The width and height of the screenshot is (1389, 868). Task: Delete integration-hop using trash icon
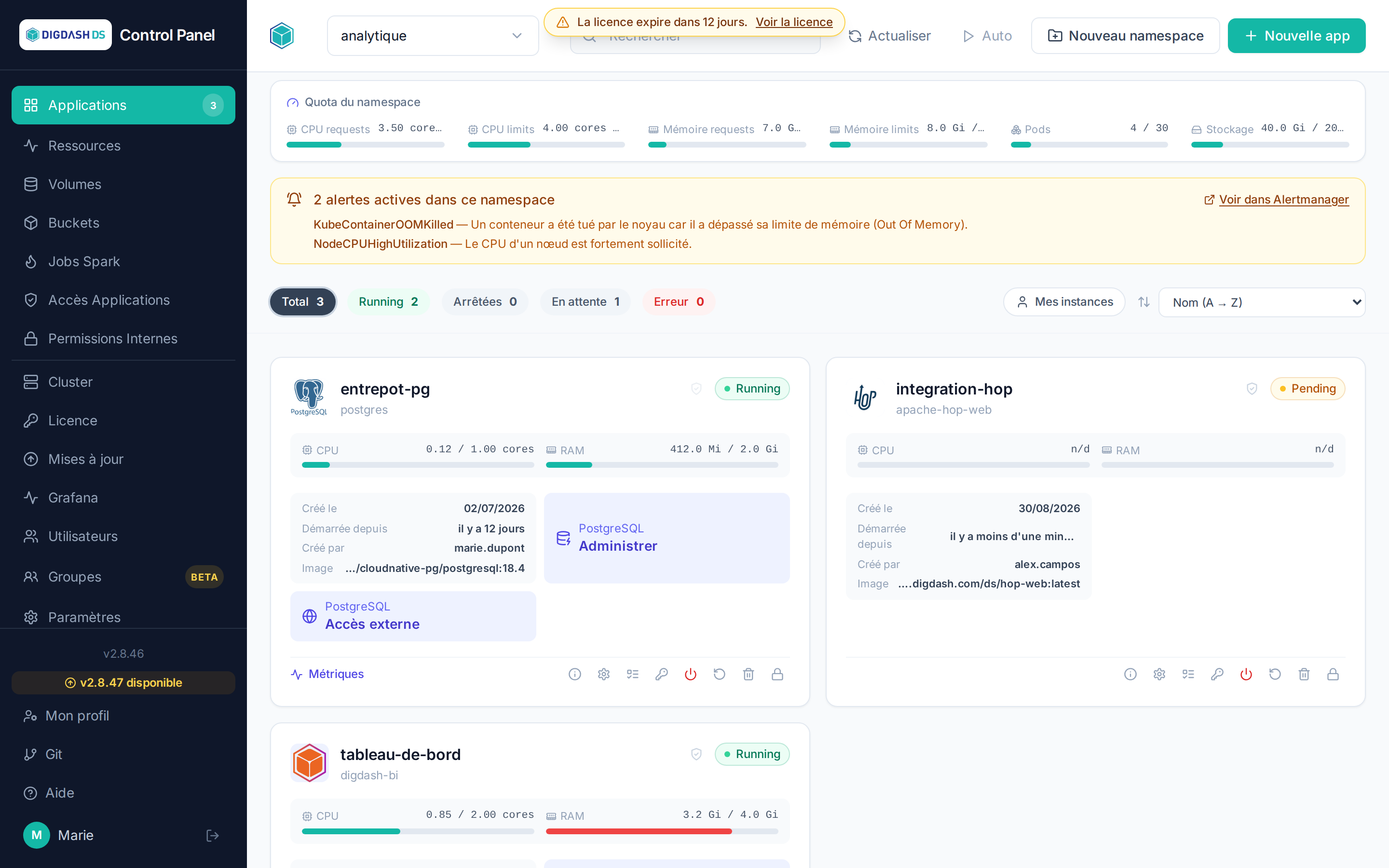coord(1304,674)
